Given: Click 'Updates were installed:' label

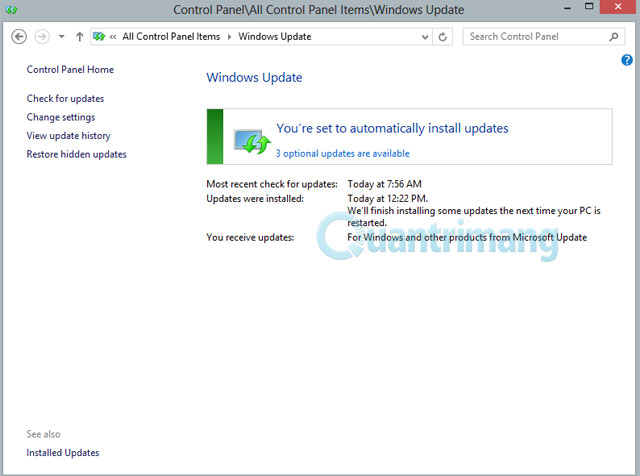Looking at the screenshot, I should [255, 199].
